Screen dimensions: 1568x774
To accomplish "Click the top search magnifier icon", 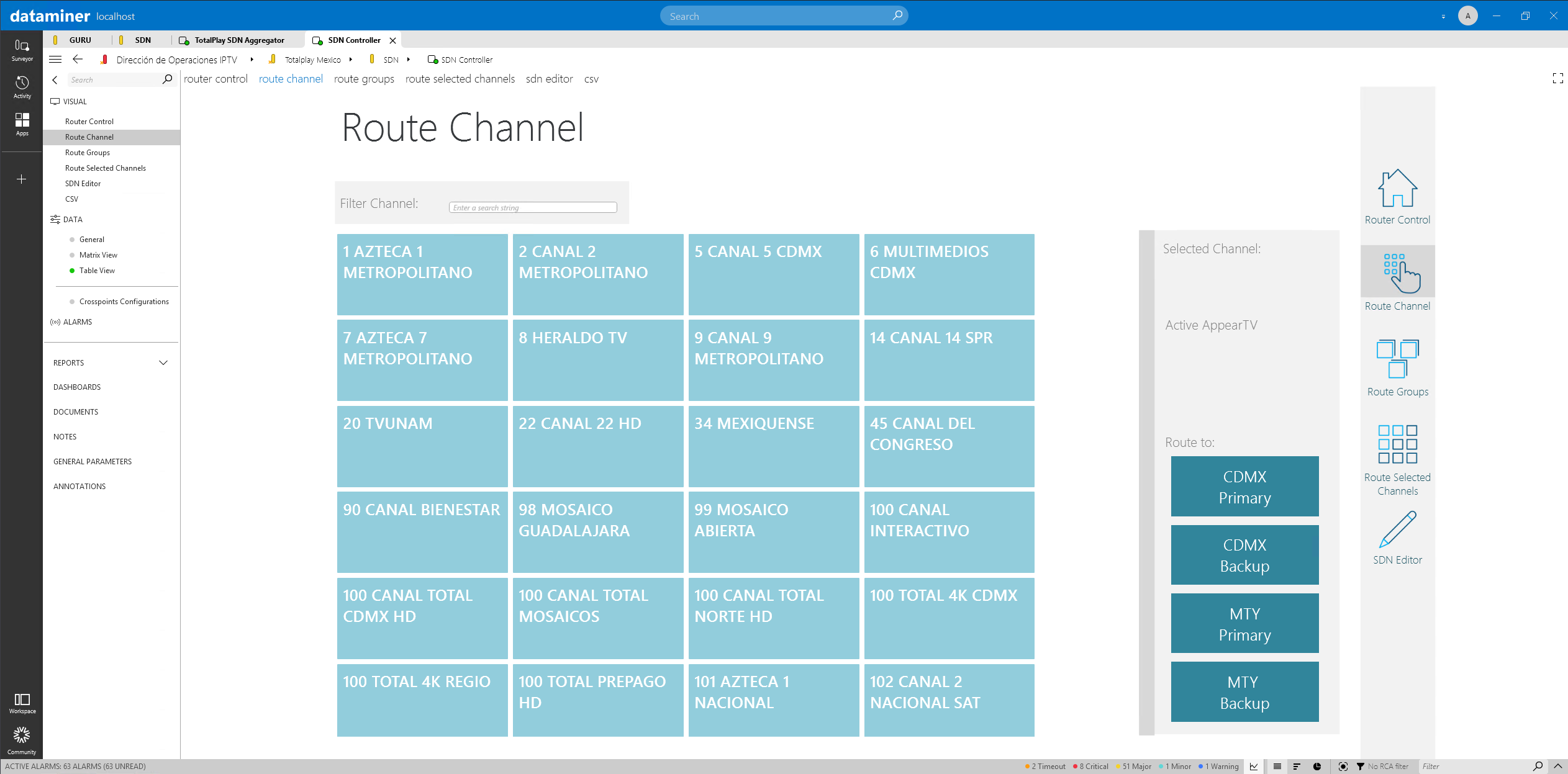I will (897, 16).
